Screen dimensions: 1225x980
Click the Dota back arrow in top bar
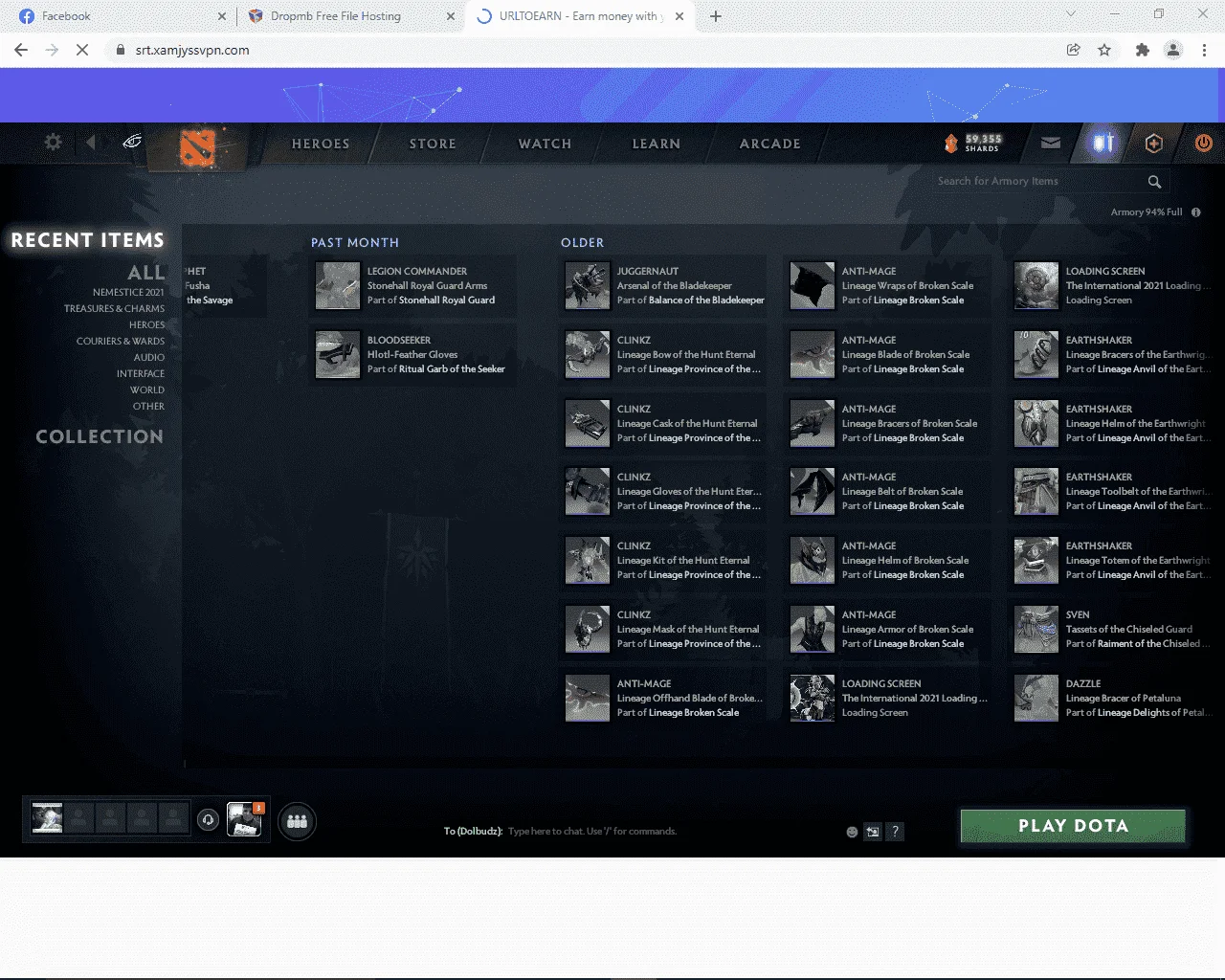[x=91, y=143]
